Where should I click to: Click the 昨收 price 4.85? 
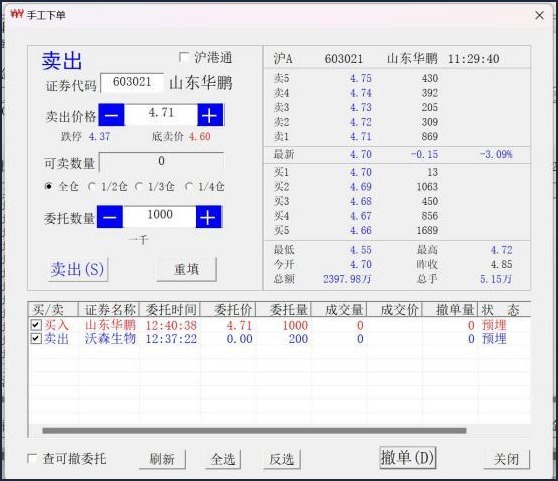tap(502, 264)
